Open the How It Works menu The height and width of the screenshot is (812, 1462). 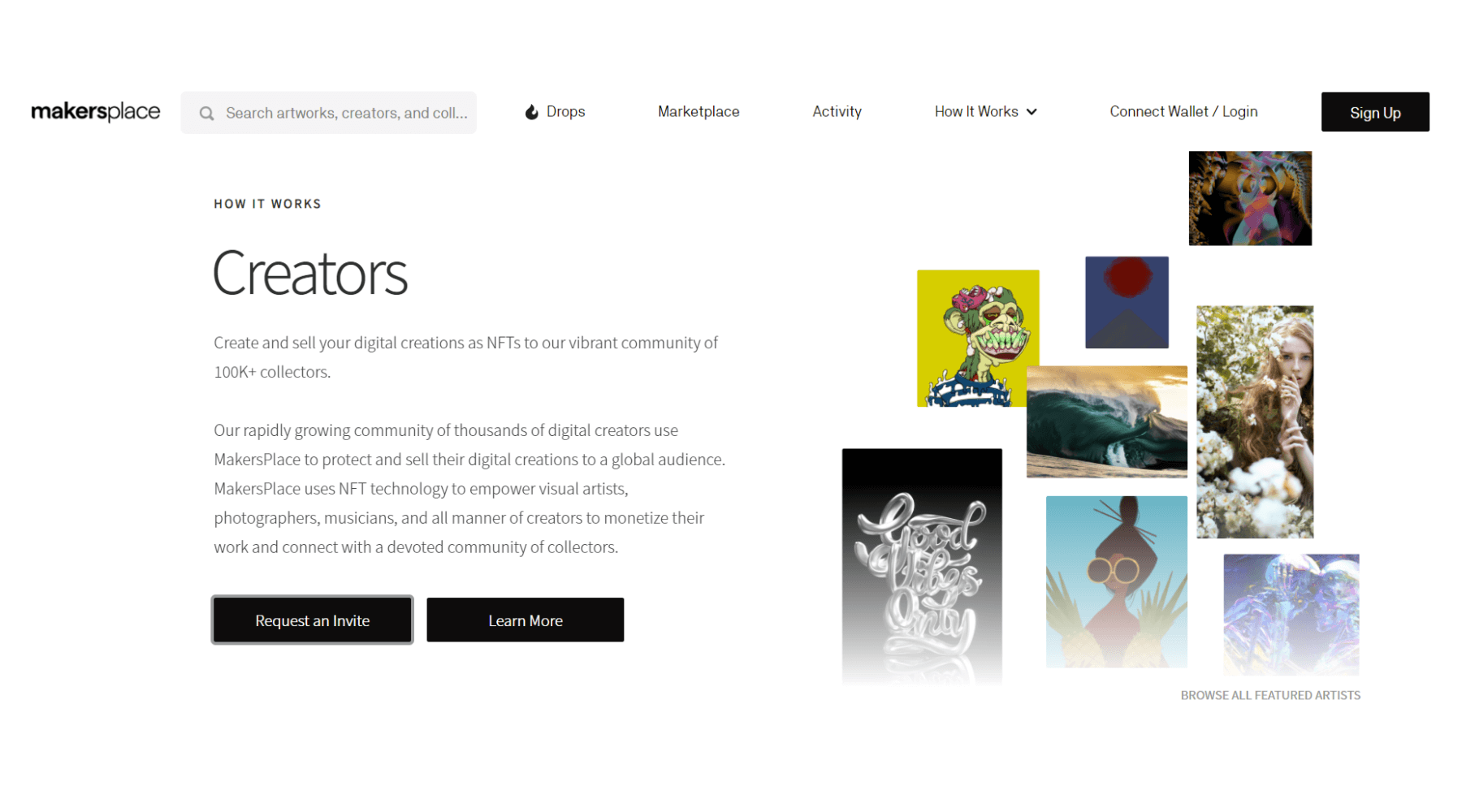[985, 111]
